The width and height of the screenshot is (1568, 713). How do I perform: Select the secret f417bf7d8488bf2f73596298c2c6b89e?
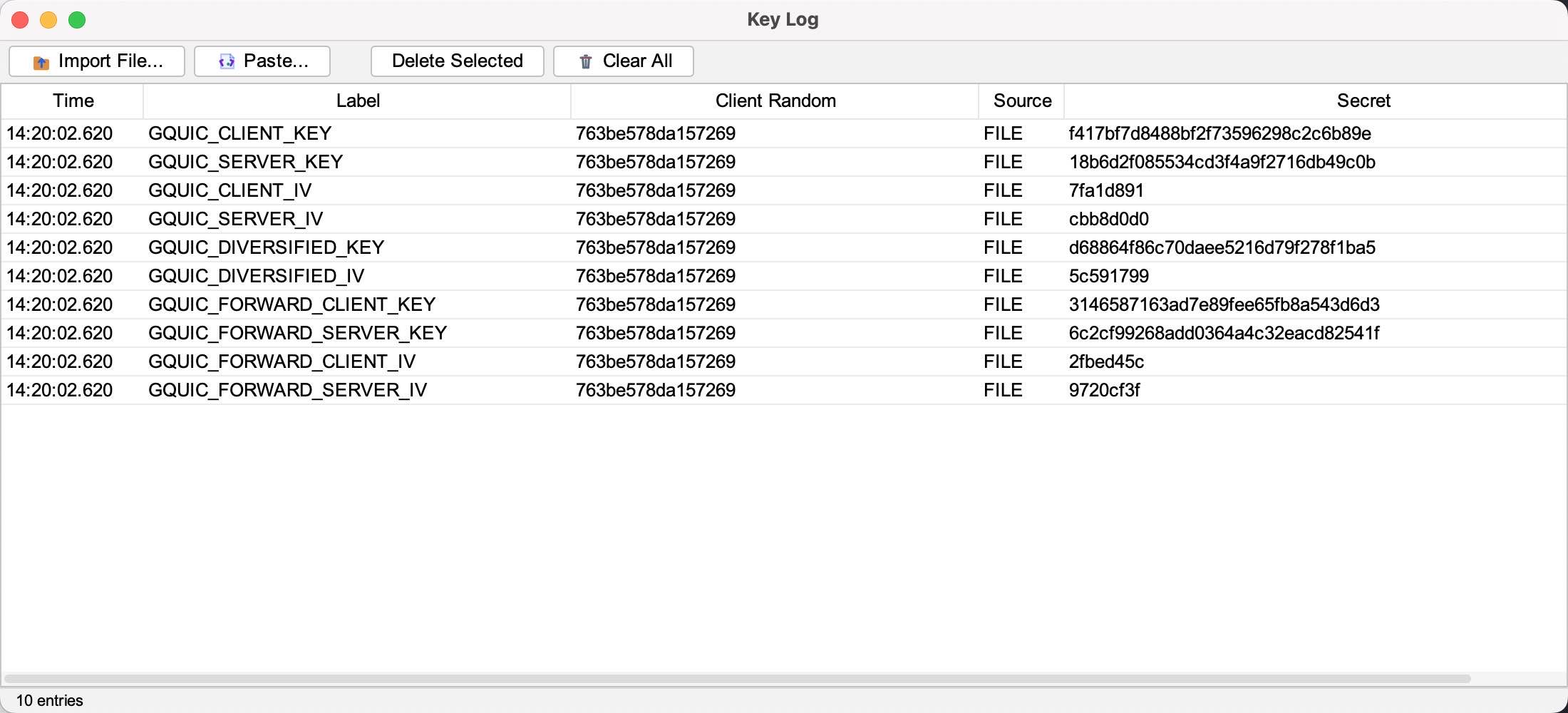pos(1219,133)
